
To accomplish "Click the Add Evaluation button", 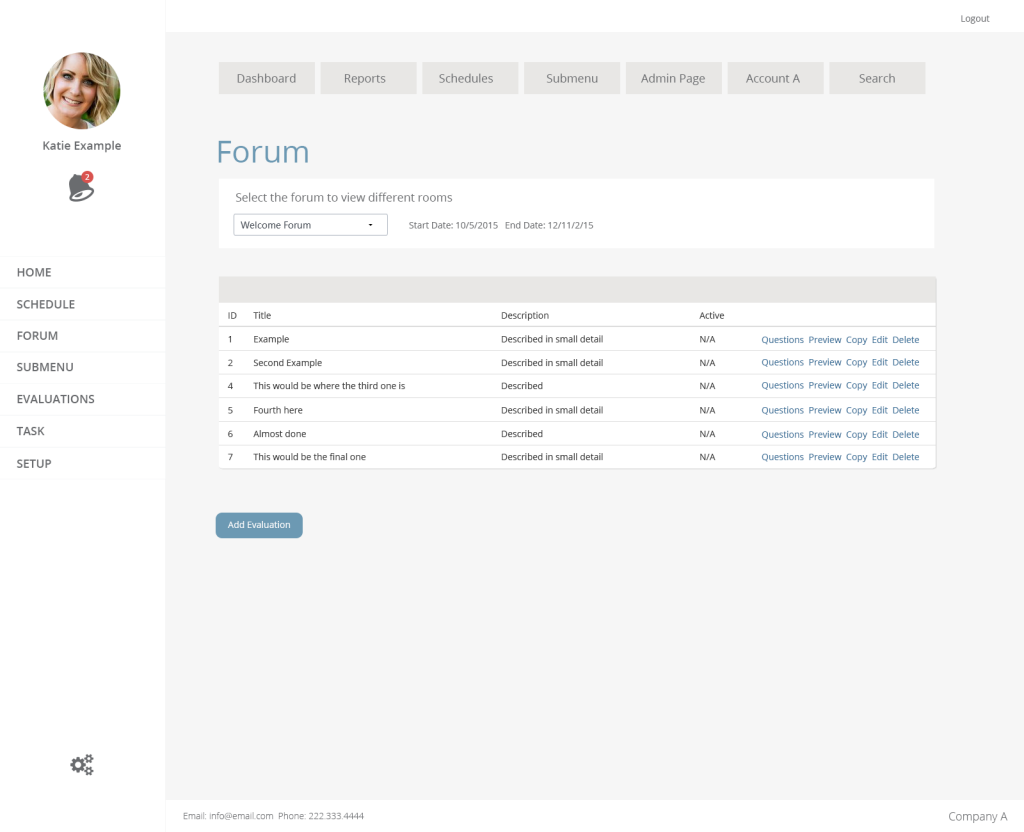I will [259, 525].
